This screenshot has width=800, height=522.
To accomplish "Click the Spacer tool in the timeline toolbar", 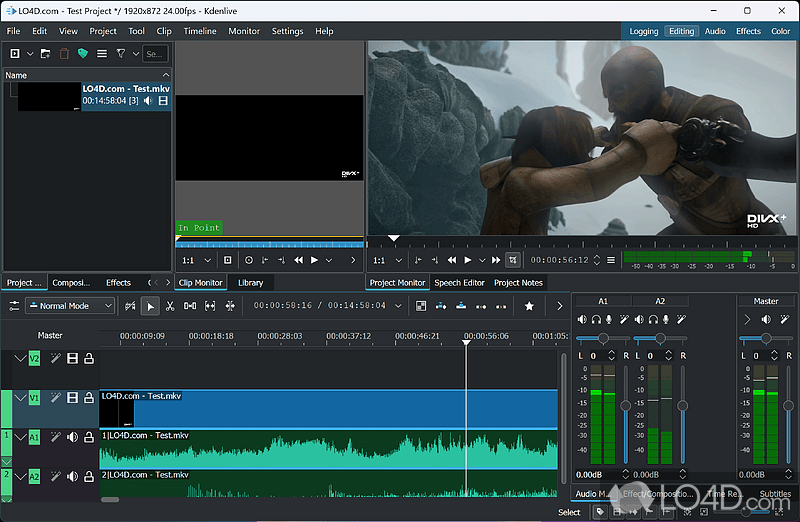I will (x=190, y=306).
